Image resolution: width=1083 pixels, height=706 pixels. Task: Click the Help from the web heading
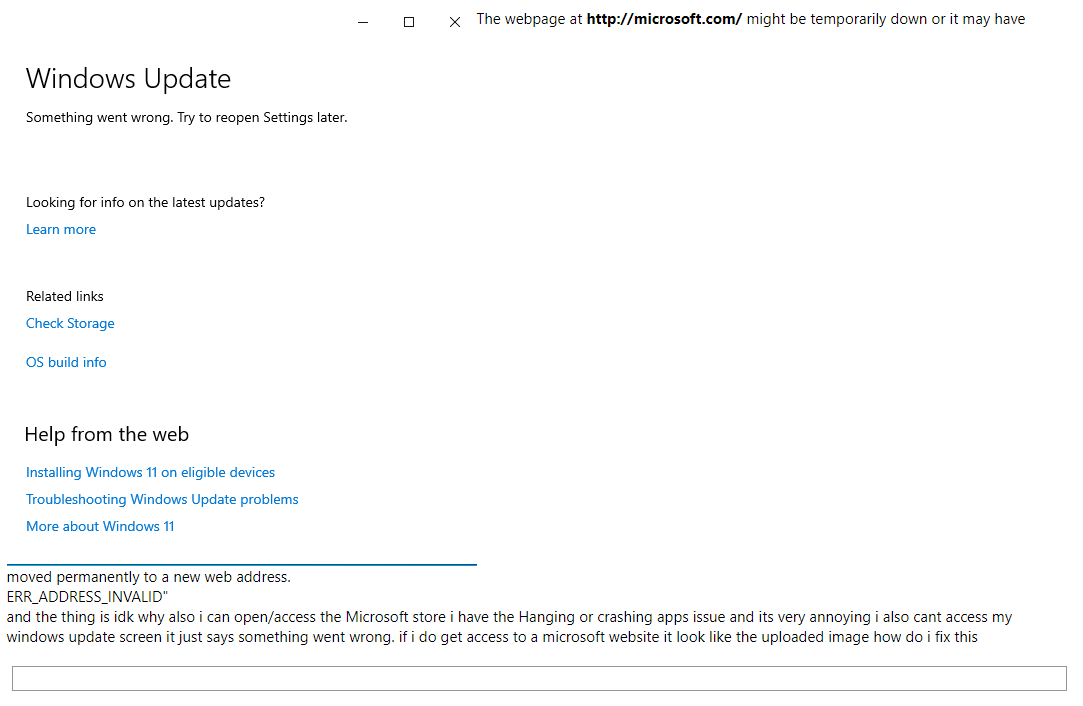[106, 434]
